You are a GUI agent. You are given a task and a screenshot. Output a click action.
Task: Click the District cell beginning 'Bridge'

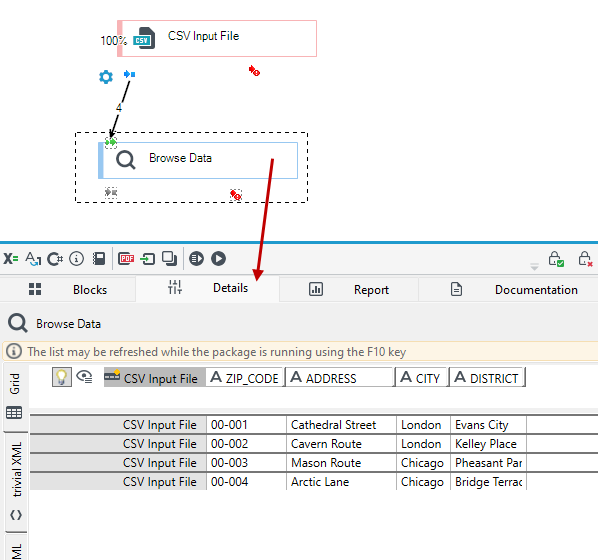click(488, 482)
